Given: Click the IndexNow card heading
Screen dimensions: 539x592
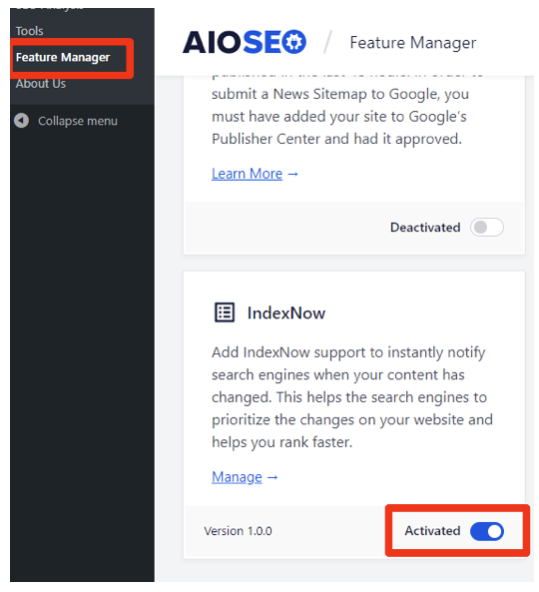Looking at the screenshot, I should (x=286, y=313).
